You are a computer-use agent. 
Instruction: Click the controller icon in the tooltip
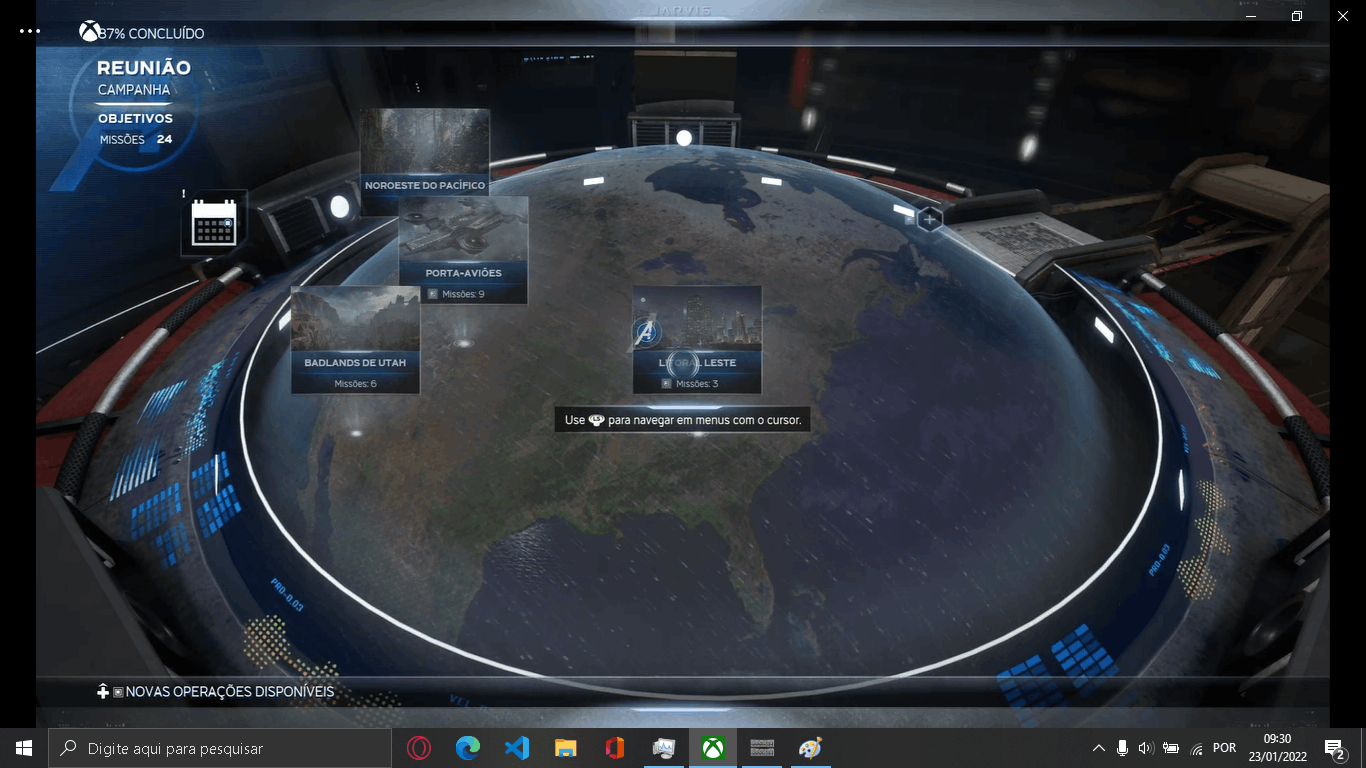596,420
